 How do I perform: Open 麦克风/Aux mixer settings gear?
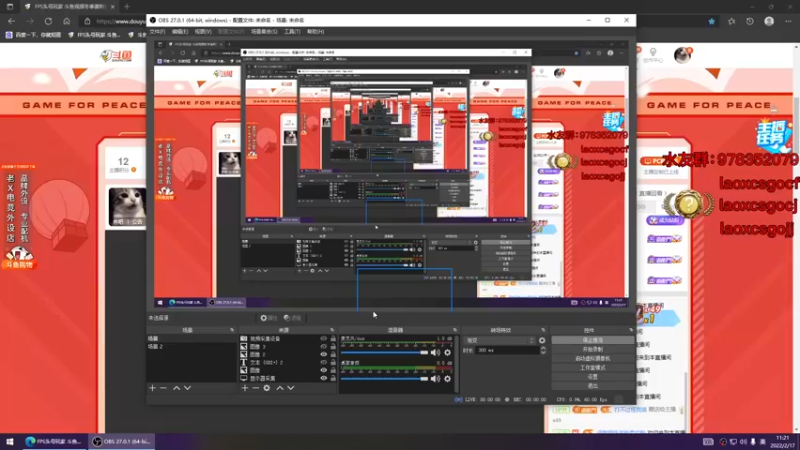click(x=447, y=353)
